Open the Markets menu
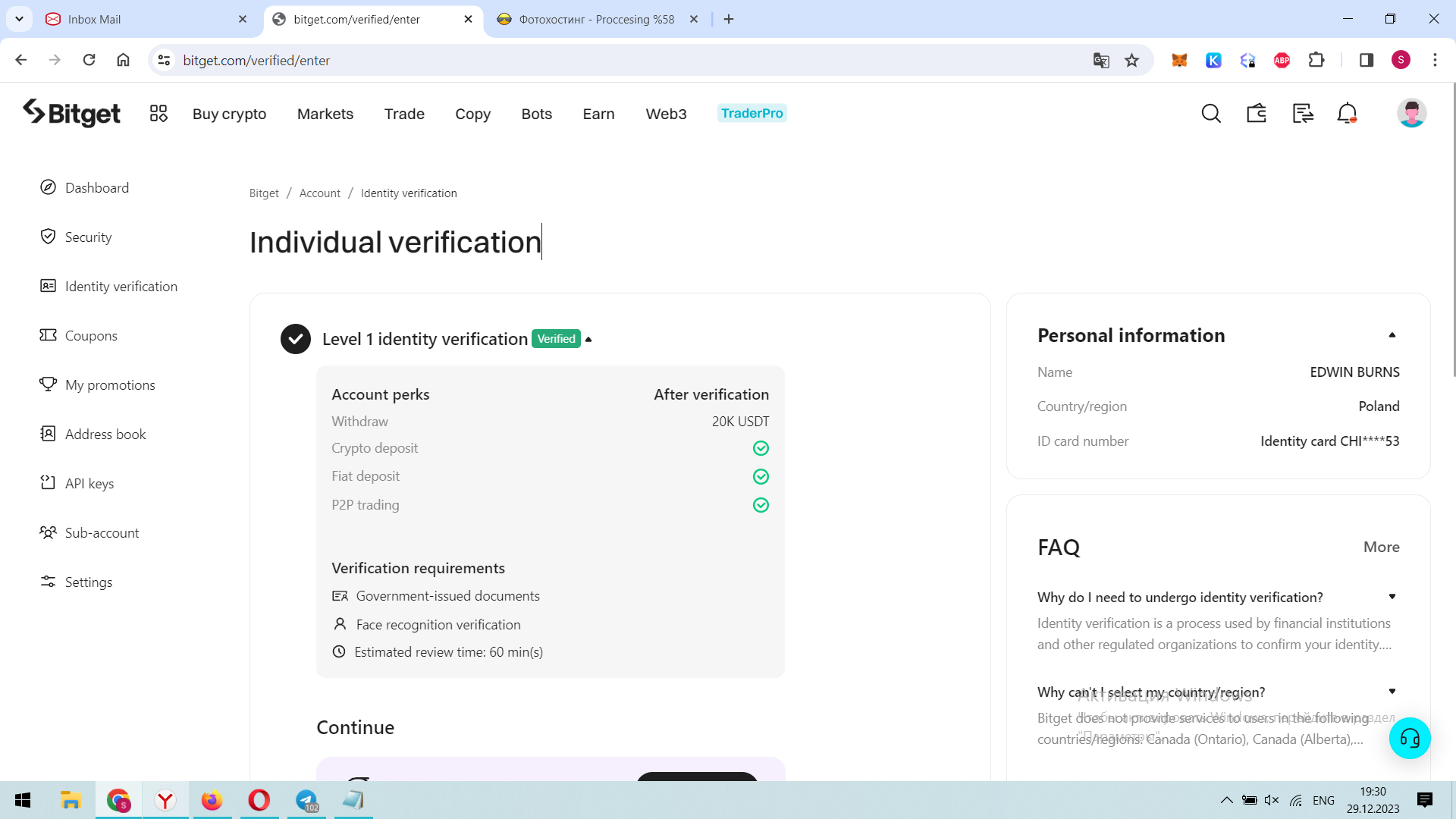This screenshot has height=819, width=1456. tap(325, 114)
